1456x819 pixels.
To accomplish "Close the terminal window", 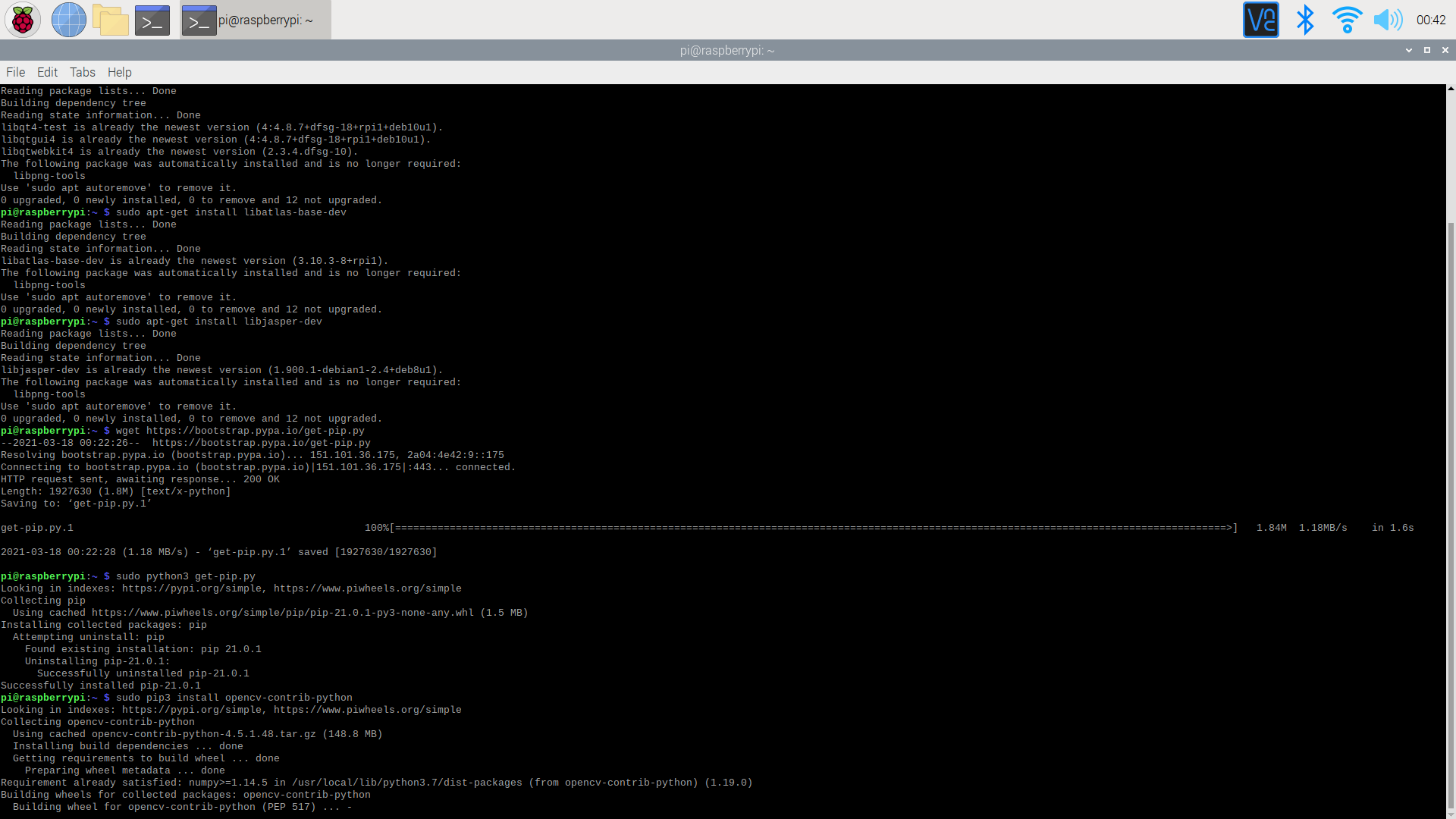I will (x=1445, y=50).
